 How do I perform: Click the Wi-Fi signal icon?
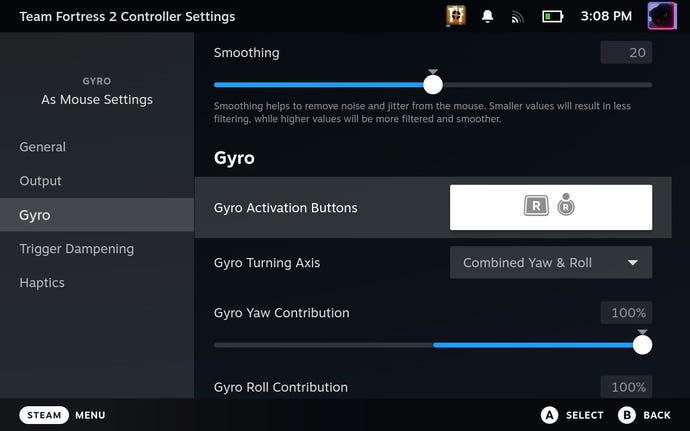pos(517,17)
